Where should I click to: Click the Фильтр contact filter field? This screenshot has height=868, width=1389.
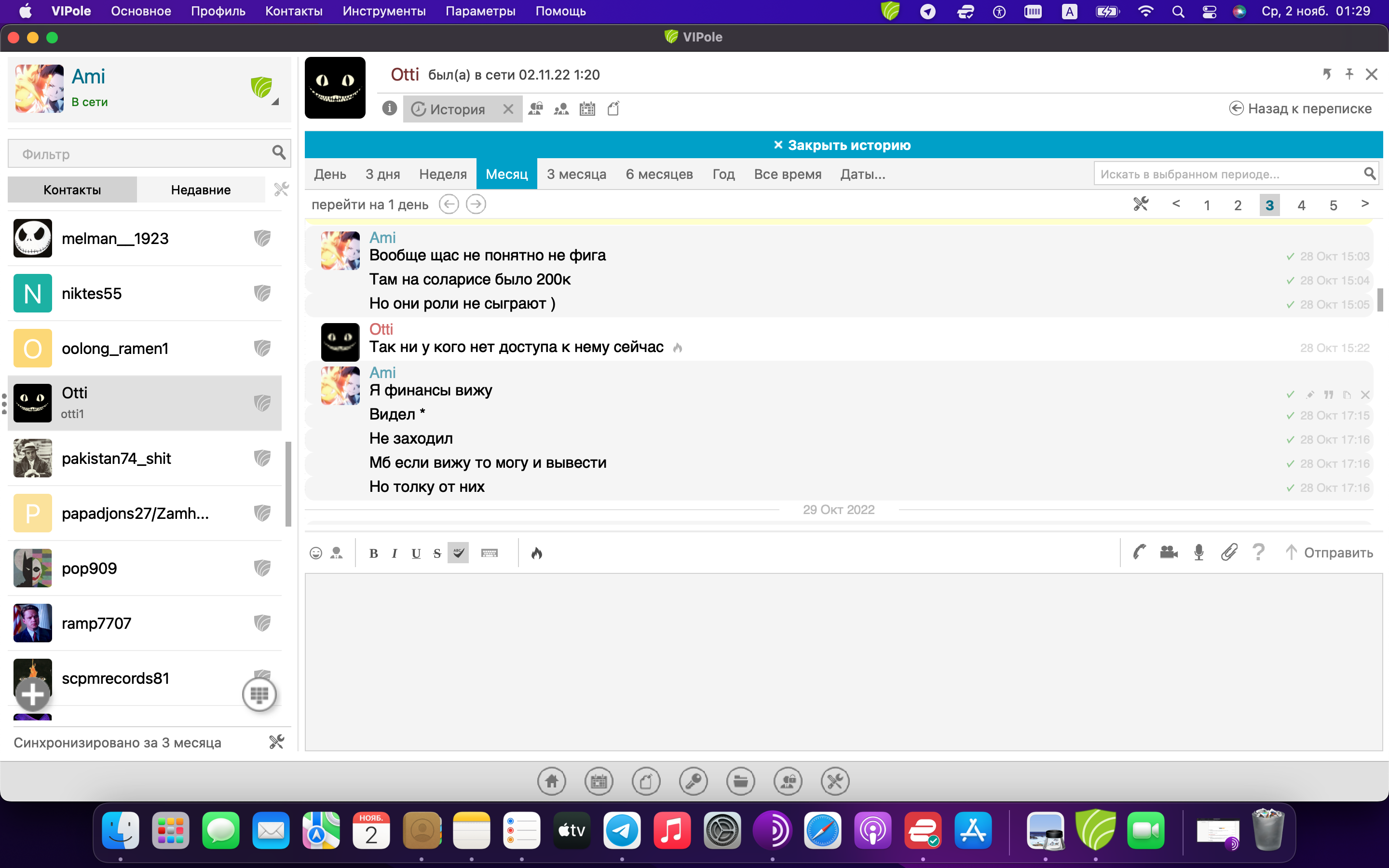coord(149,153)
